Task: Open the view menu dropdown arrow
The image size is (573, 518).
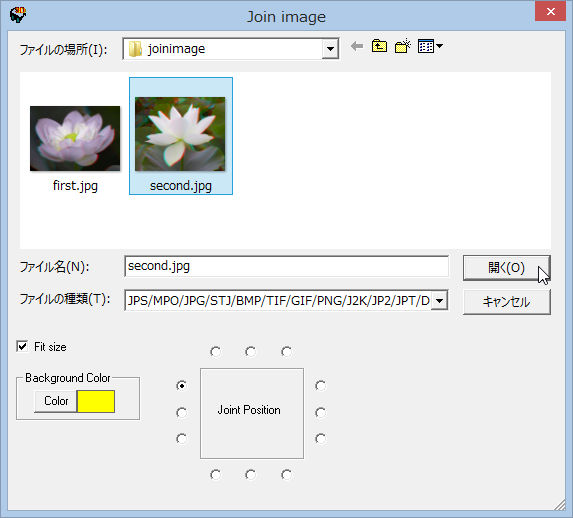Action: click(x=439, y=46)
